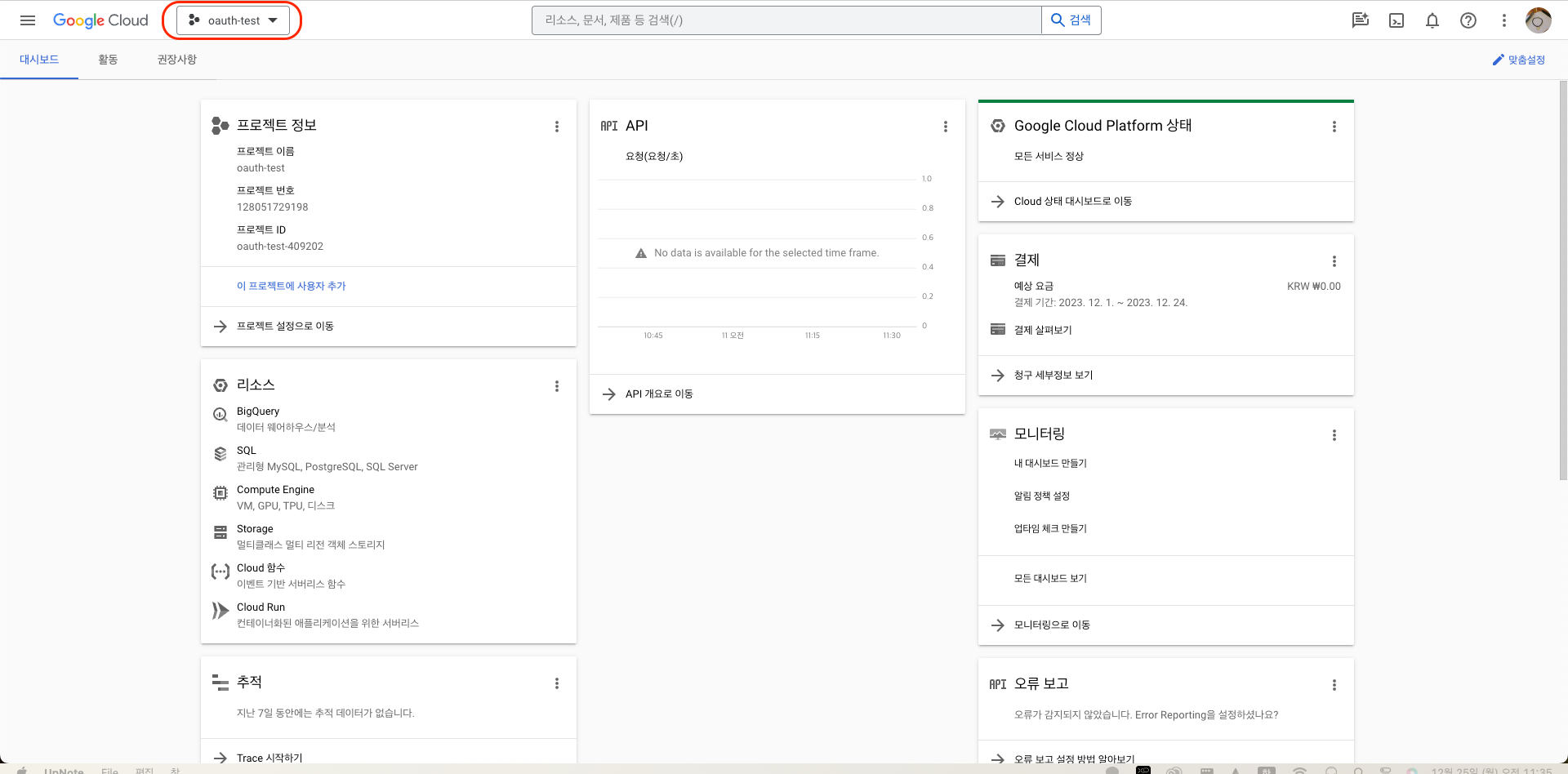Open the Compute Engine resource link
The height and width of the screenshot is (774, 1568).
point(275,490)
